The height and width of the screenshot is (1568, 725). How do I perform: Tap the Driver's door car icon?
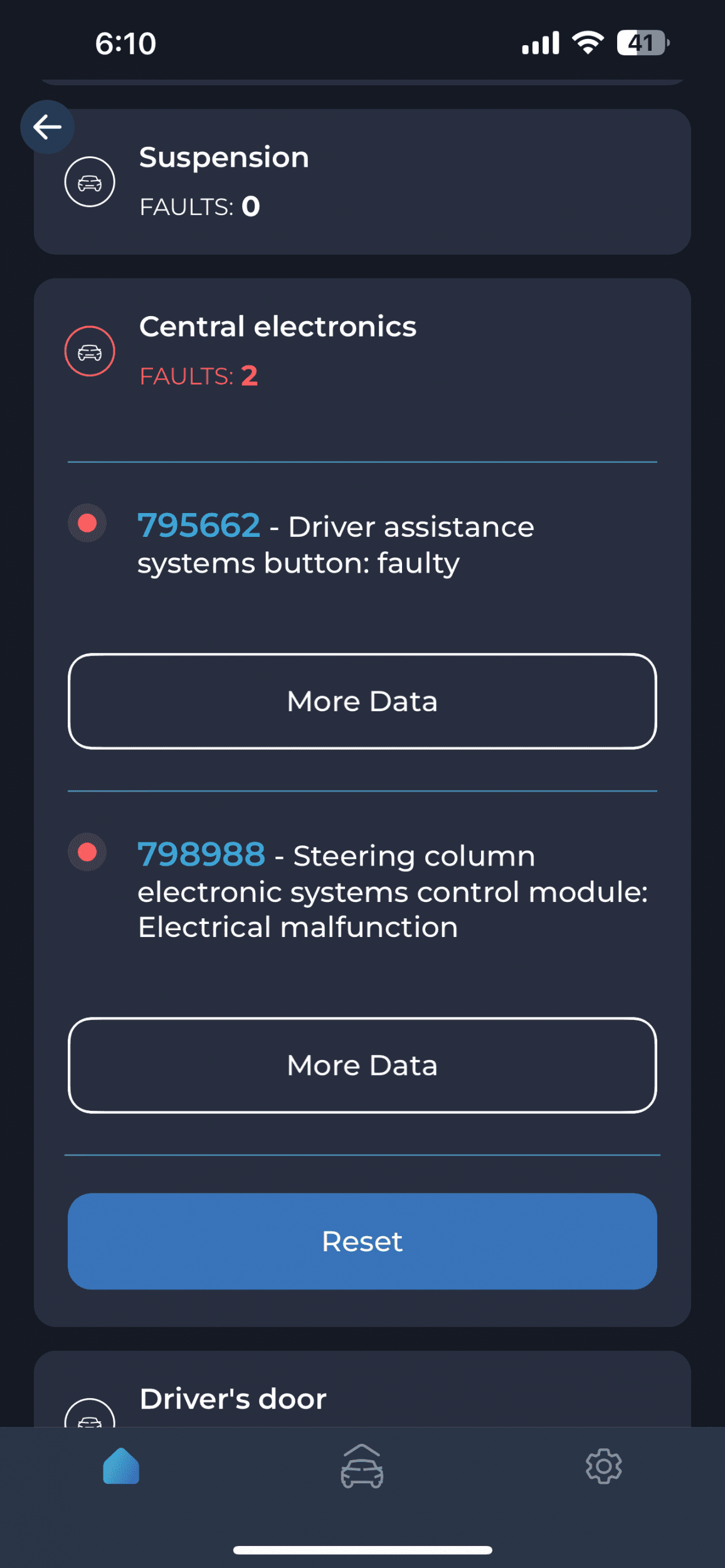90,1414
